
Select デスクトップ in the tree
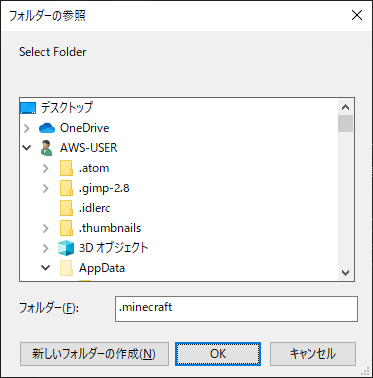pos(67,108)
